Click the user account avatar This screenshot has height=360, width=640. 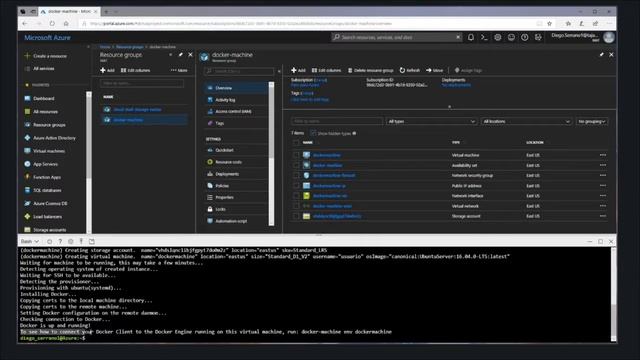609,37
